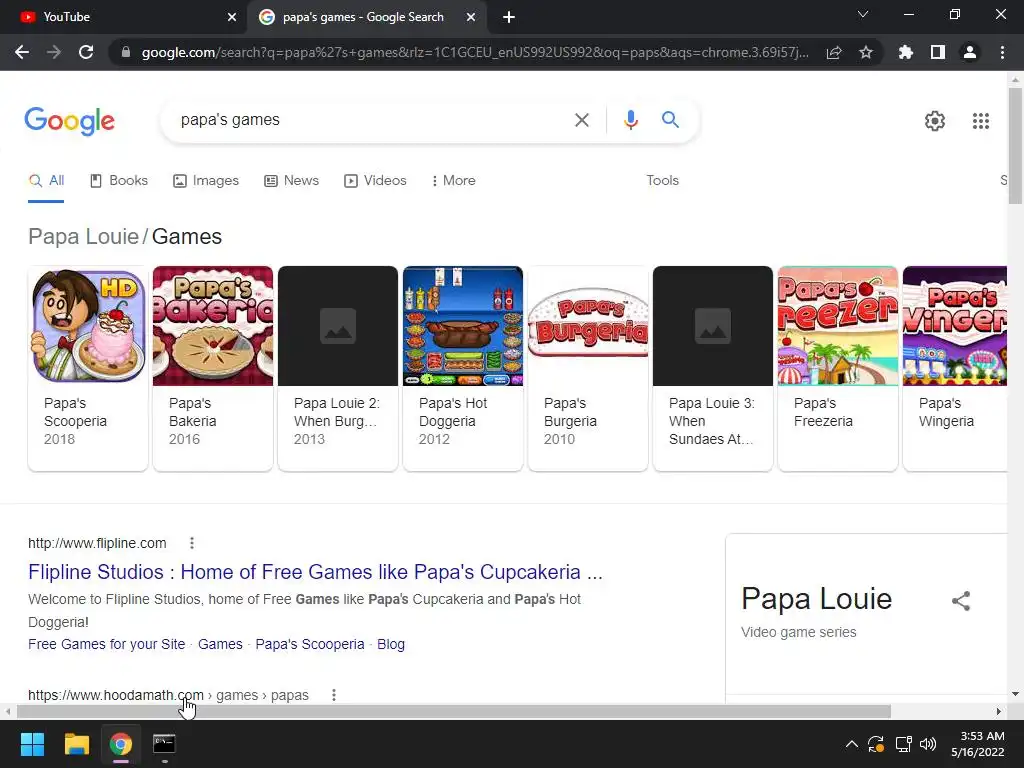Go back to the previous page
The width and height of the screenshot is (1024, 768).
coord(22,52)
